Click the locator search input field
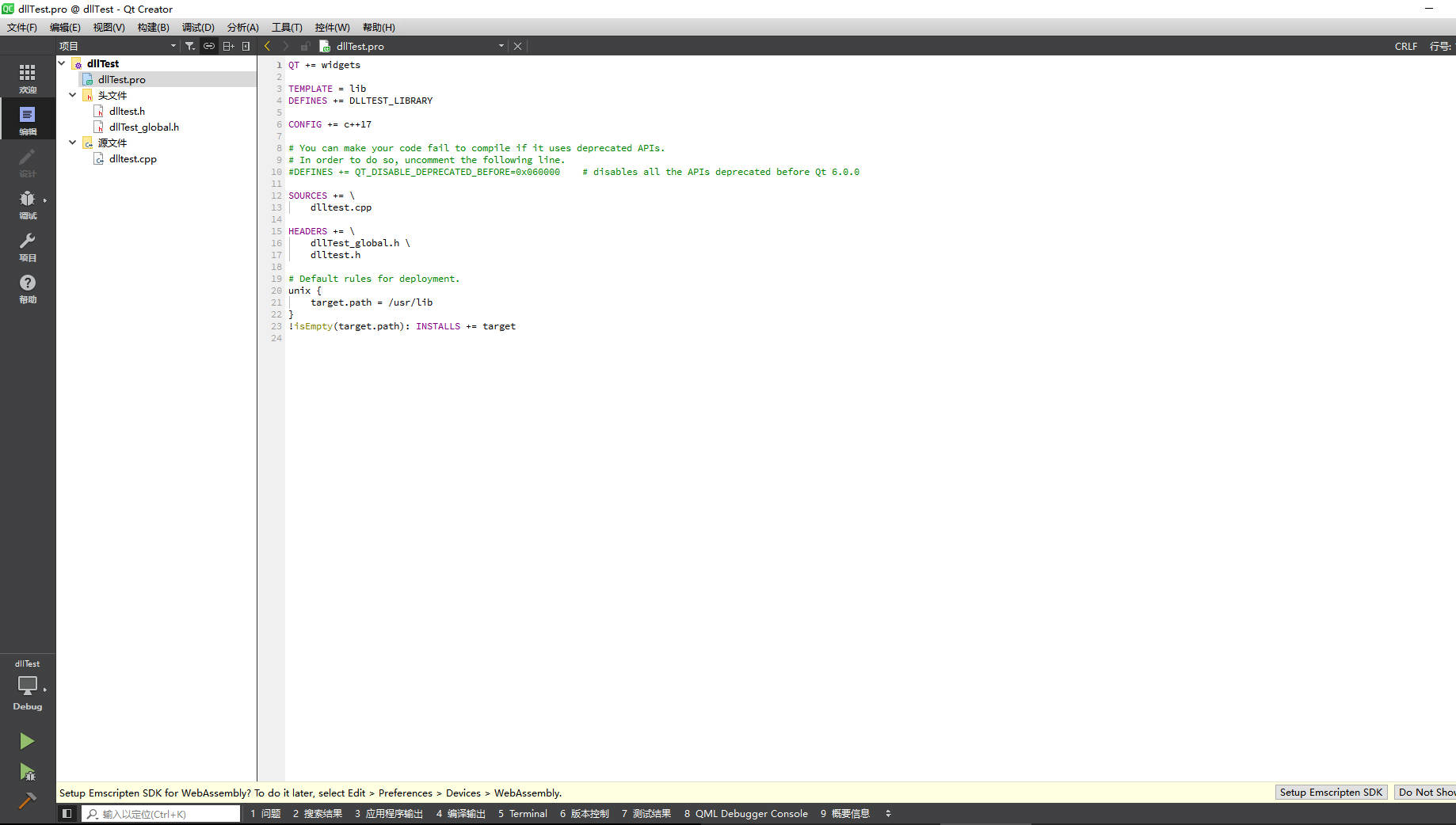The width and height of the screenshot is (1456, 825). click(161, 813)
